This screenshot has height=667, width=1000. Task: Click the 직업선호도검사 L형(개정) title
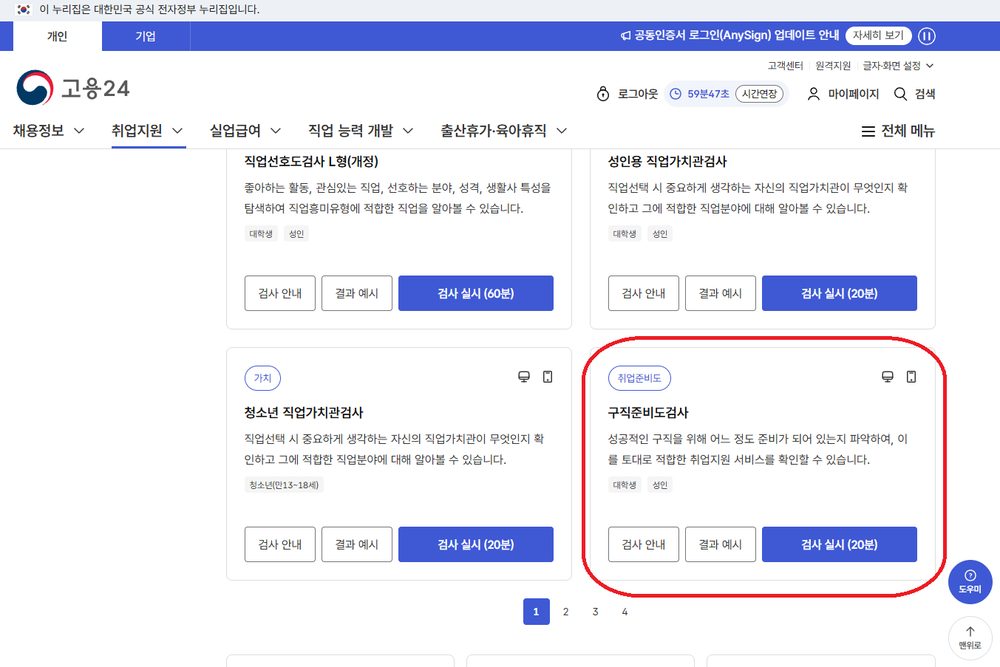click(x=311, y=161)
